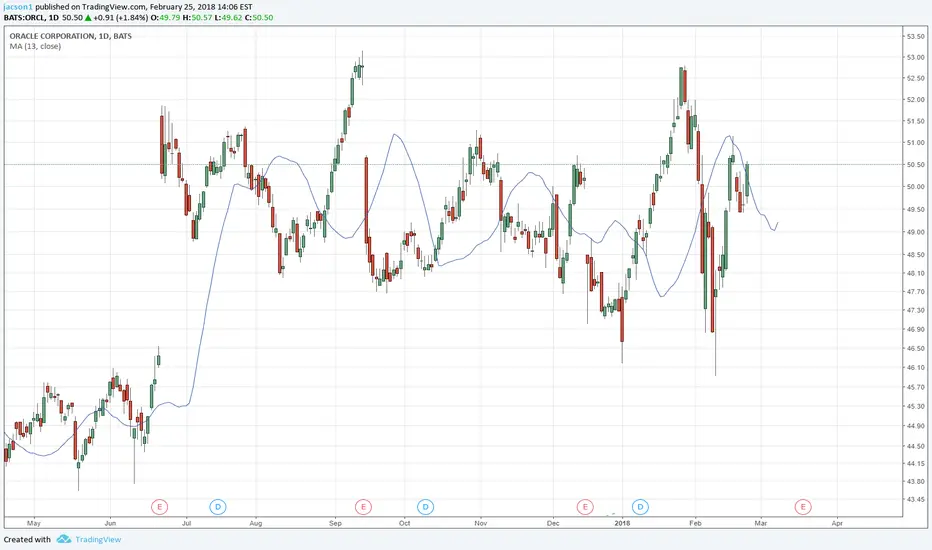Screen dimensions: 932x550
Task: Click the earnings E marker after Sep
Action: pyautogui.click(x=363, y=507)
